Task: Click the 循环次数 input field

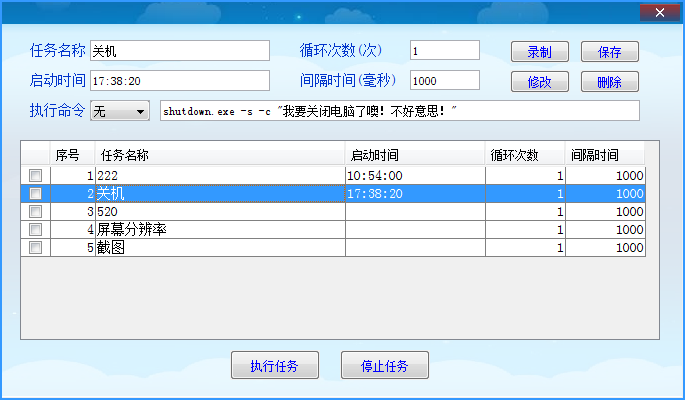Action: [x=445, y=50]
